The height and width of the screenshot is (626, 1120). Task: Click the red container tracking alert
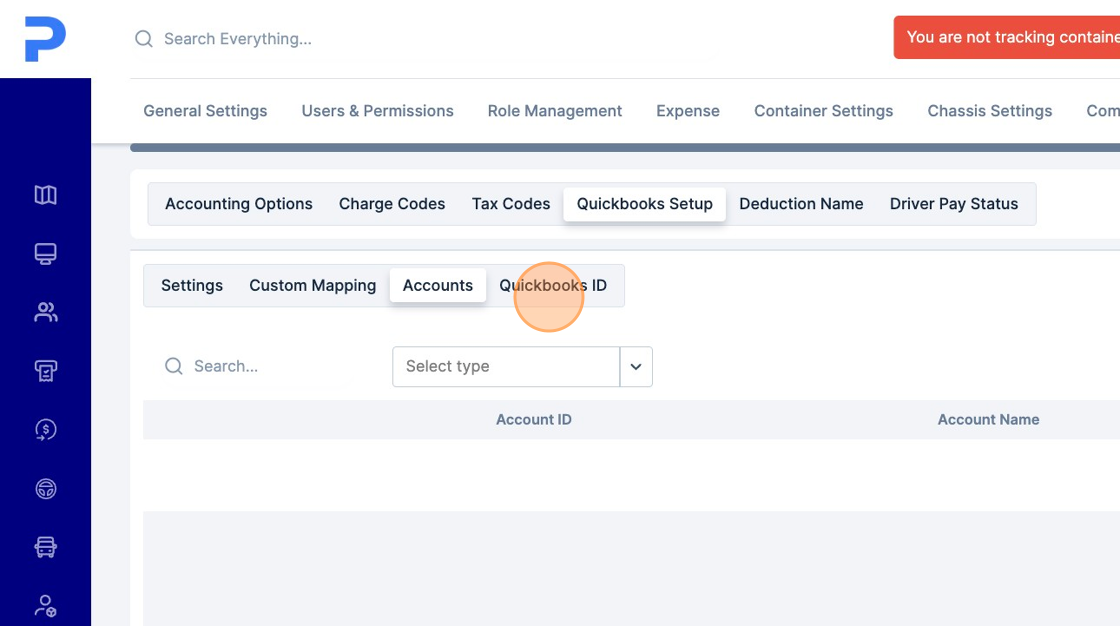point(1006,37)
